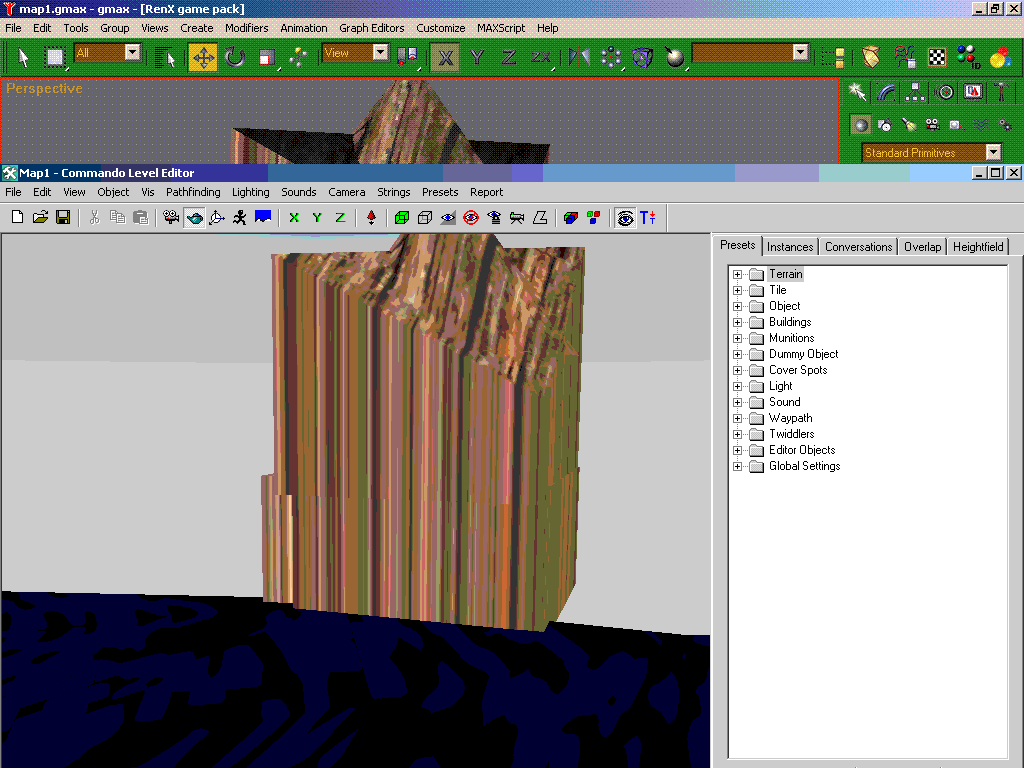Click the running figure icon in Level Editor toolbar
Image resolution: width=1024 pixels, height=768 pixels.
click(x=240, y=217)
